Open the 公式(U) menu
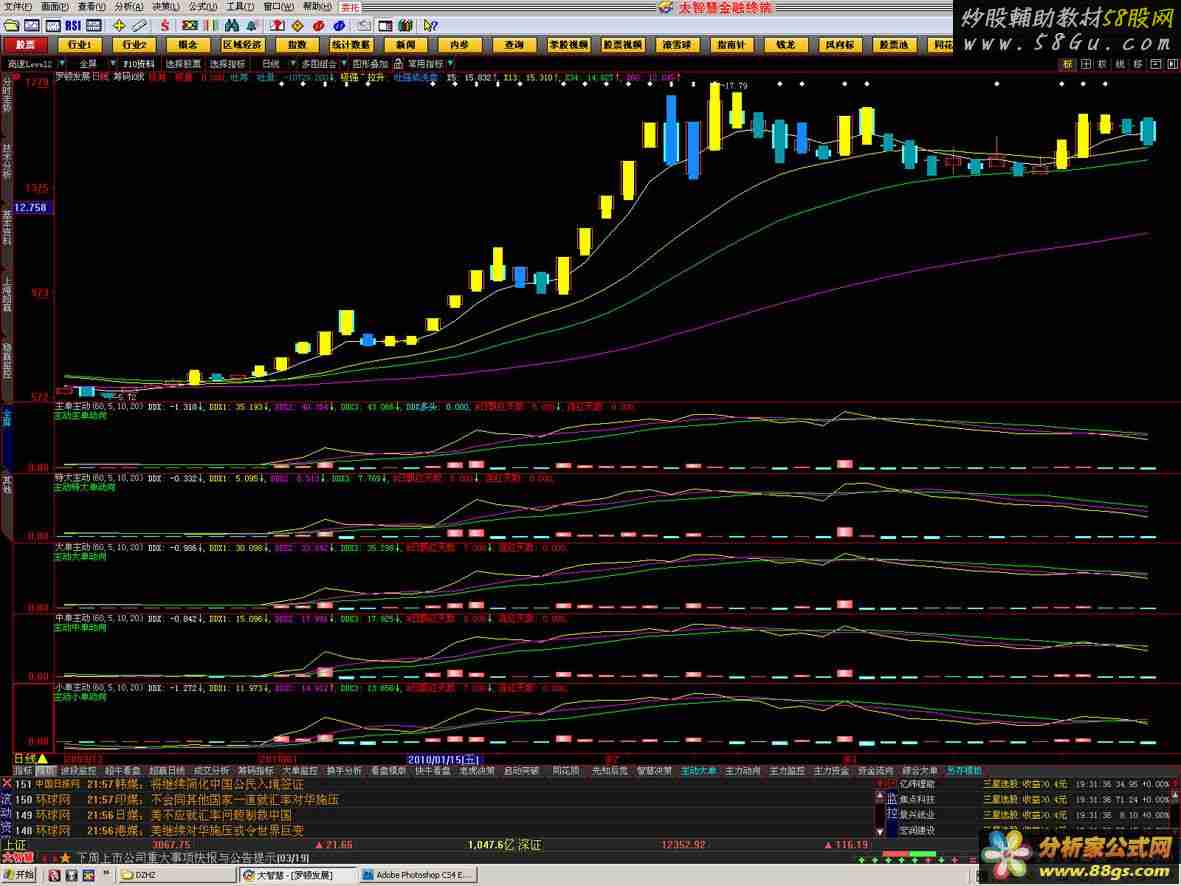This screenshot has height=886, width=1181. (202, 7)
